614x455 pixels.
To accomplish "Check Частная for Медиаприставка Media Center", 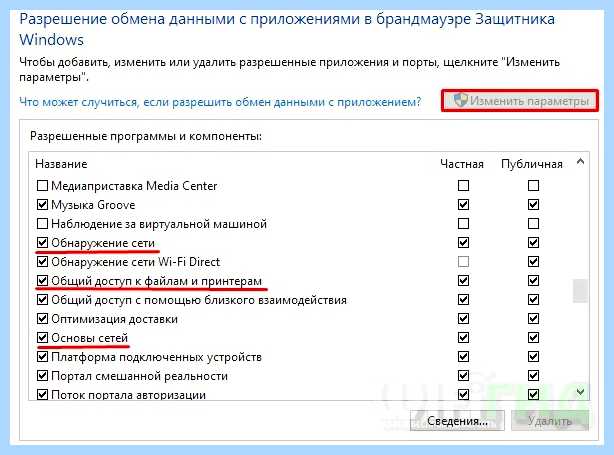I will (463, 185).
